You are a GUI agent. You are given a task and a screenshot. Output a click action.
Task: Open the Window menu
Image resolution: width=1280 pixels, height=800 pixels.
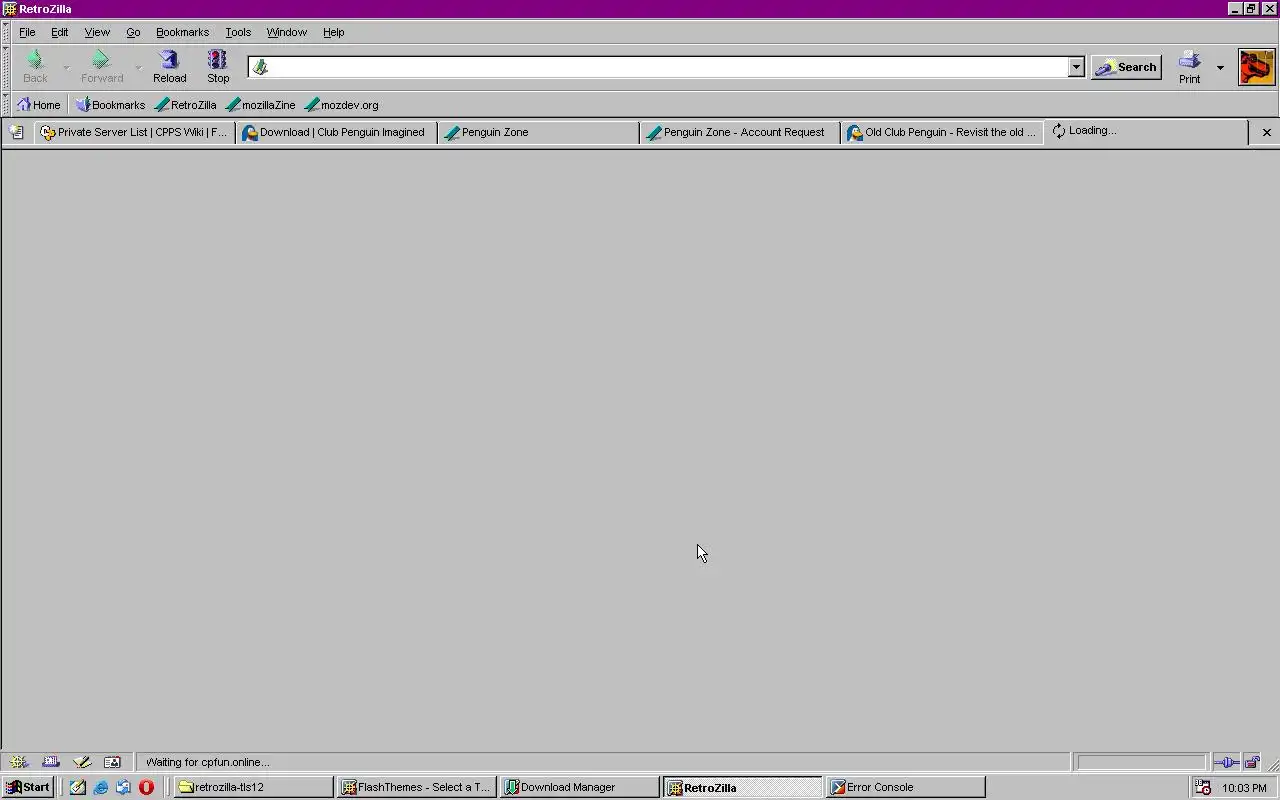(286, 32)
